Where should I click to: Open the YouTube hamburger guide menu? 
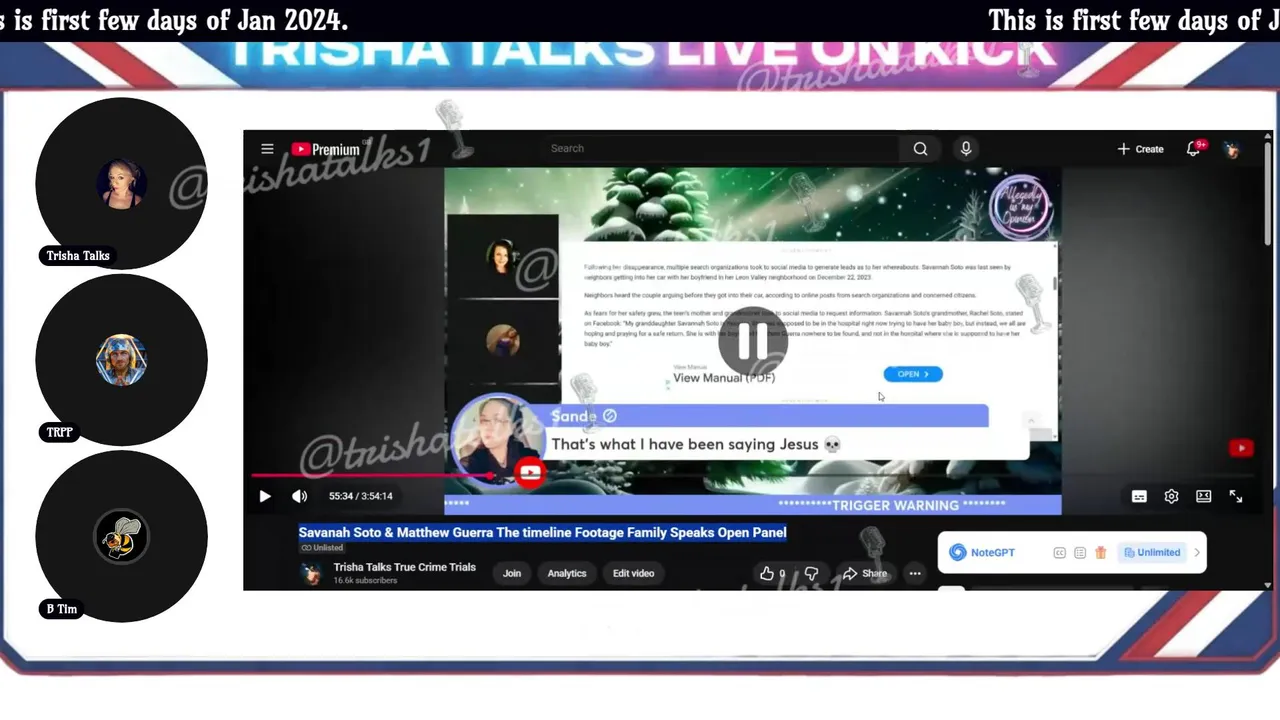click(267, 149)
